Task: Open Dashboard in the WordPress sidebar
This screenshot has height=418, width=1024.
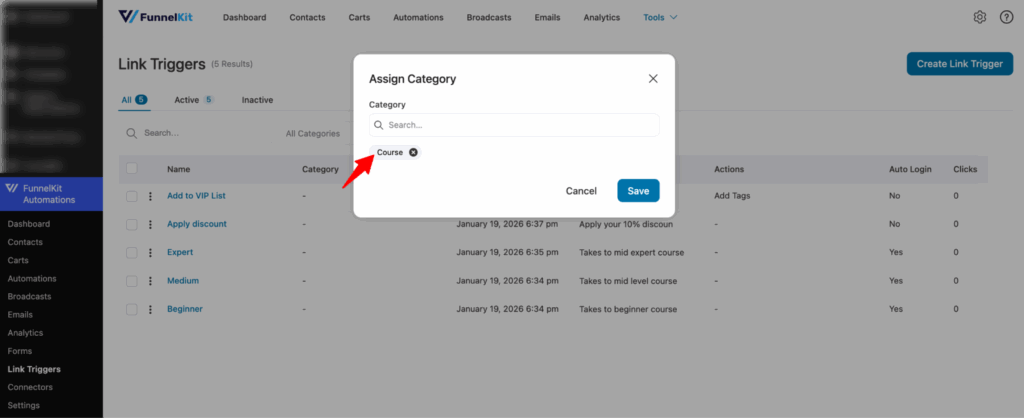Action: [x=29, y=224]
